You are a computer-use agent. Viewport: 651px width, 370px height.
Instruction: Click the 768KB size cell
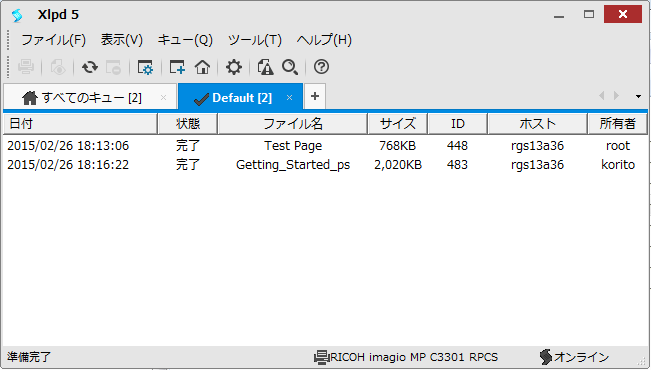[x=397, y=146]
